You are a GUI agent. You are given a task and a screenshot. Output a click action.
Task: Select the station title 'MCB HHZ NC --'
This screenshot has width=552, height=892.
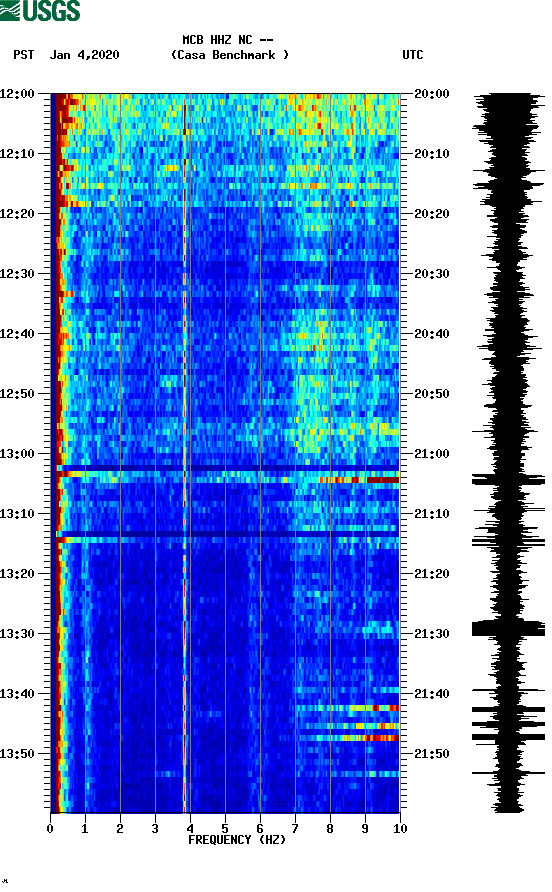point(228,40)
